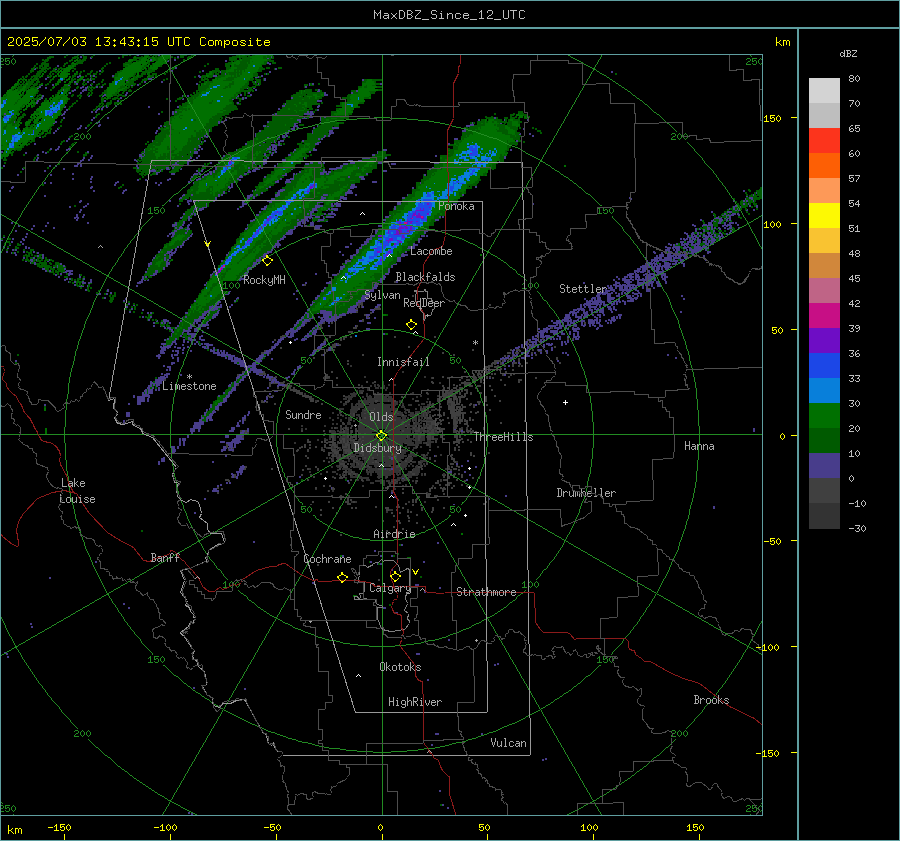Click the Innisfail city label

click(403, 362)
